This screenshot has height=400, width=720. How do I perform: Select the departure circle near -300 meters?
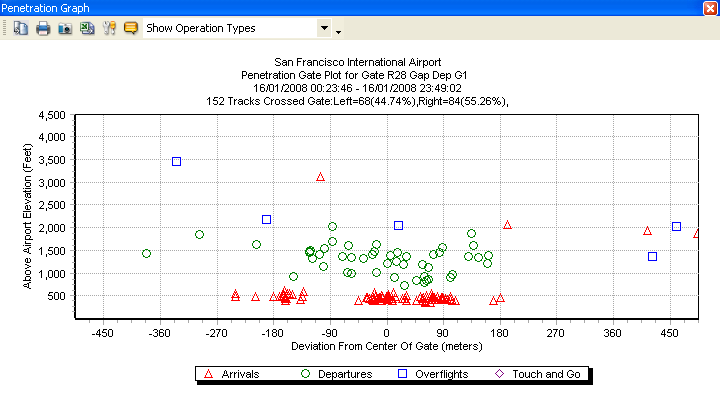199,235
